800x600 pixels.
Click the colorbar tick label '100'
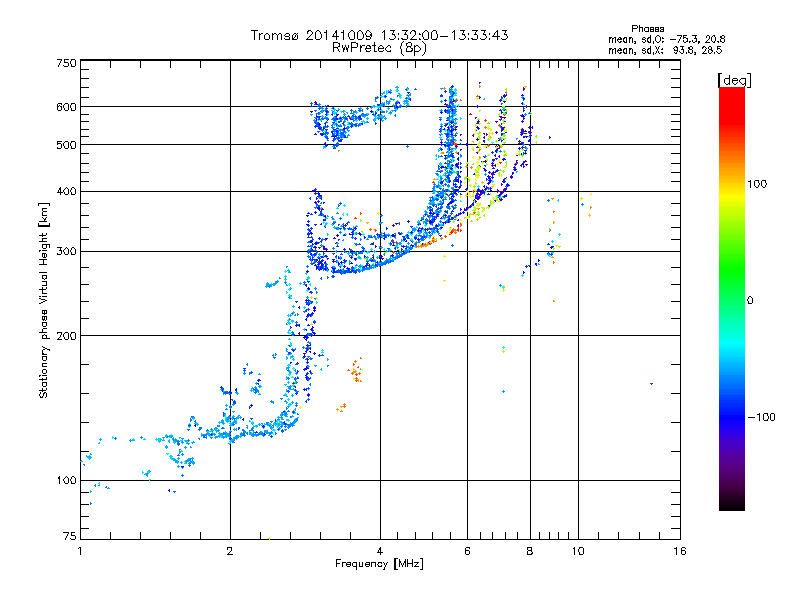click(757, 184)
